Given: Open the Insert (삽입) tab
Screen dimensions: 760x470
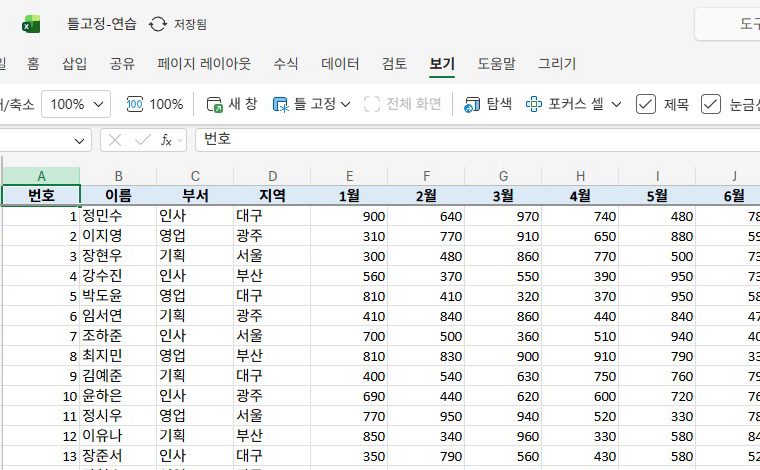Looking at the screenshot, I should pos(75,63).
